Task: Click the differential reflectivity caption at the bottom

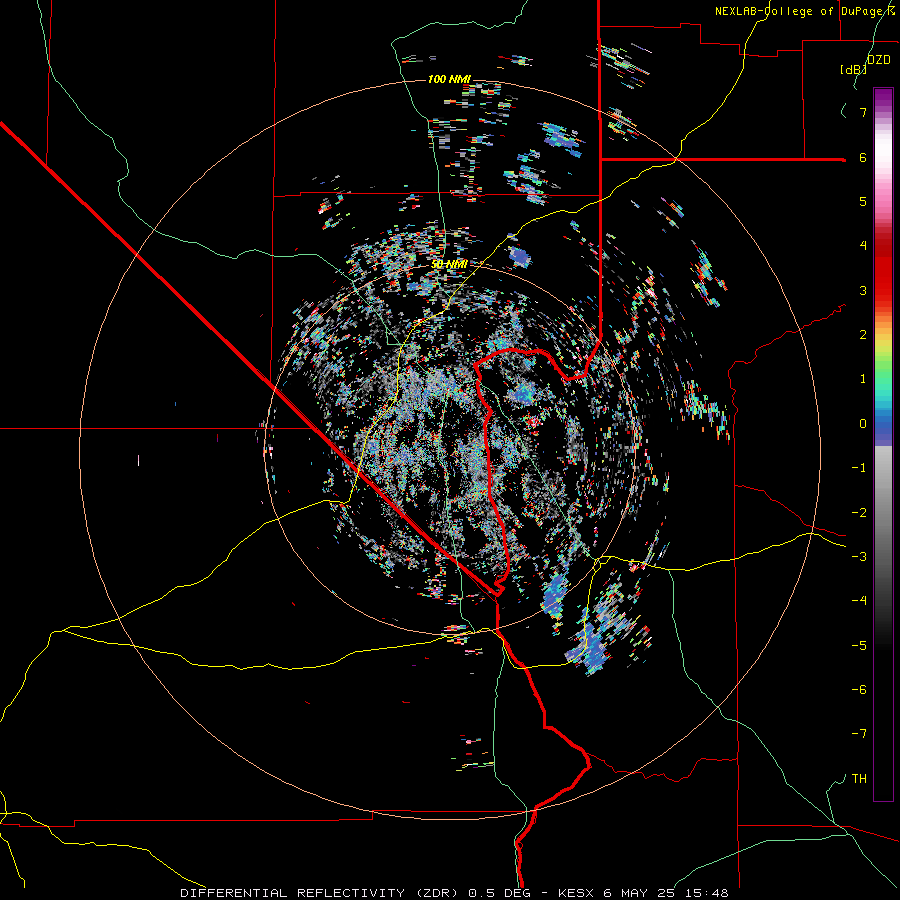Action: point(455,893)
